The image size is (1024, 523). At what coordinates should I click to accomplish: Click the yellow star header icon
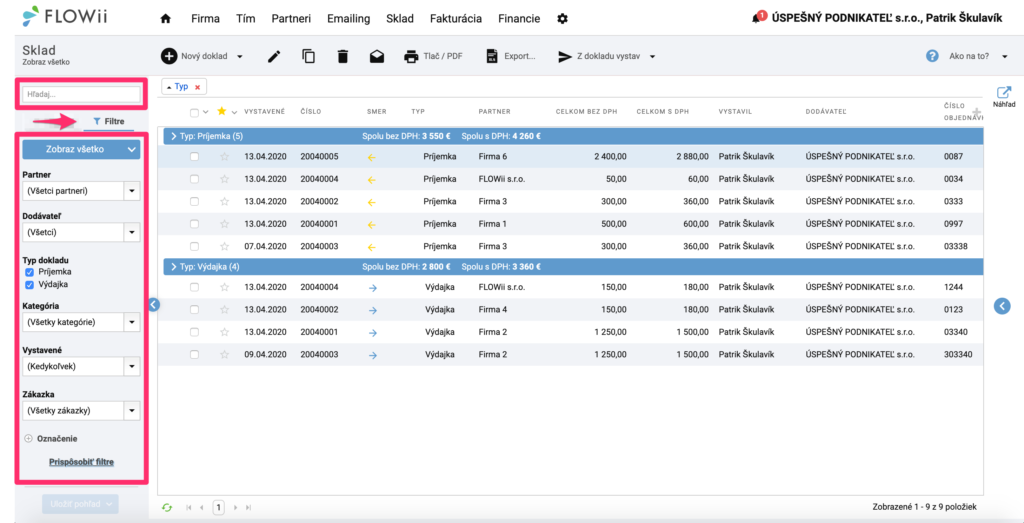(x=221, y=111)
